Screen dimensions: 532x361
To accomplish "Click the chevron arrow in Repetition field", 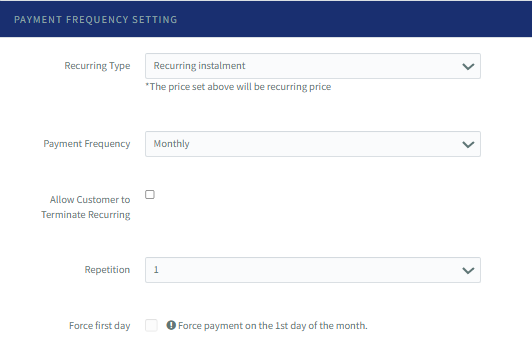I will click(x=468, y=270).
